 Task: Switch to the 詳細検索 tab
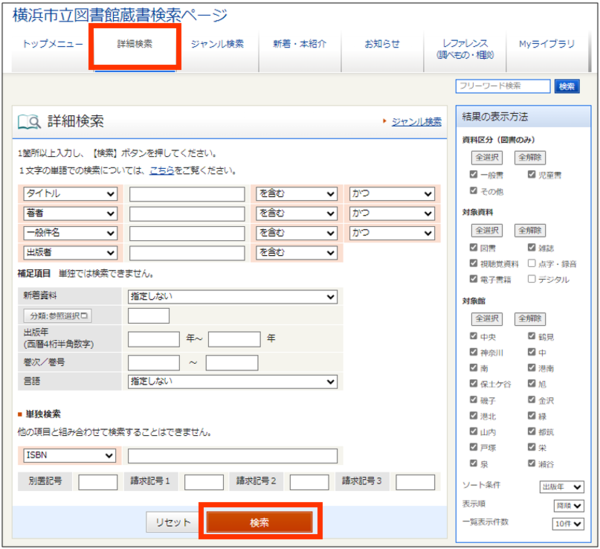click(135, 45)
